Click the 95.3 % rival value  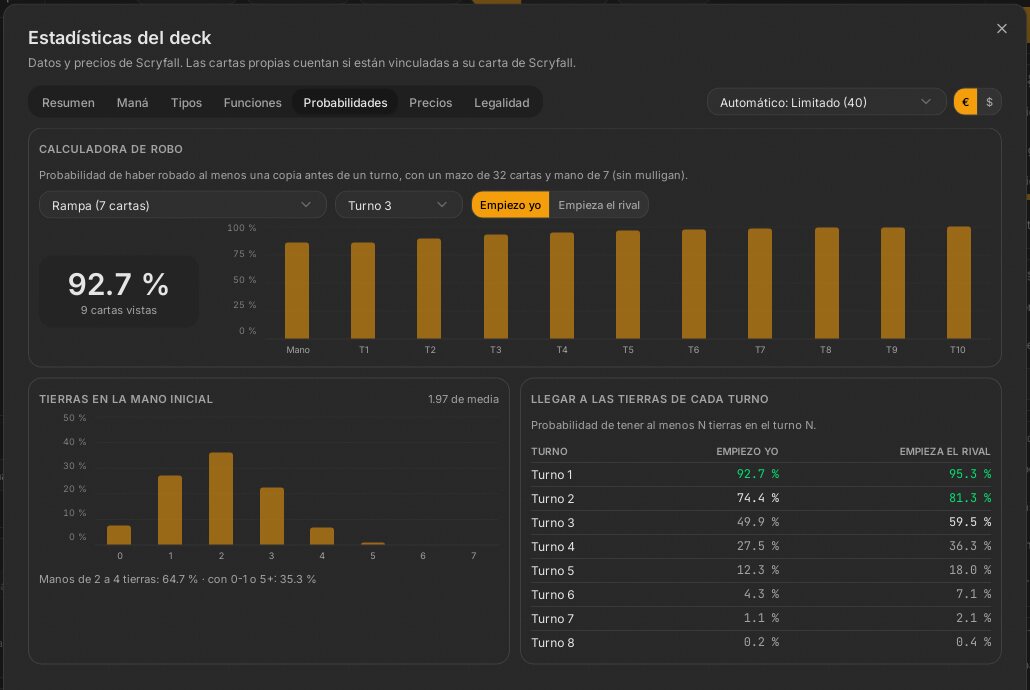tap(970, 474)
